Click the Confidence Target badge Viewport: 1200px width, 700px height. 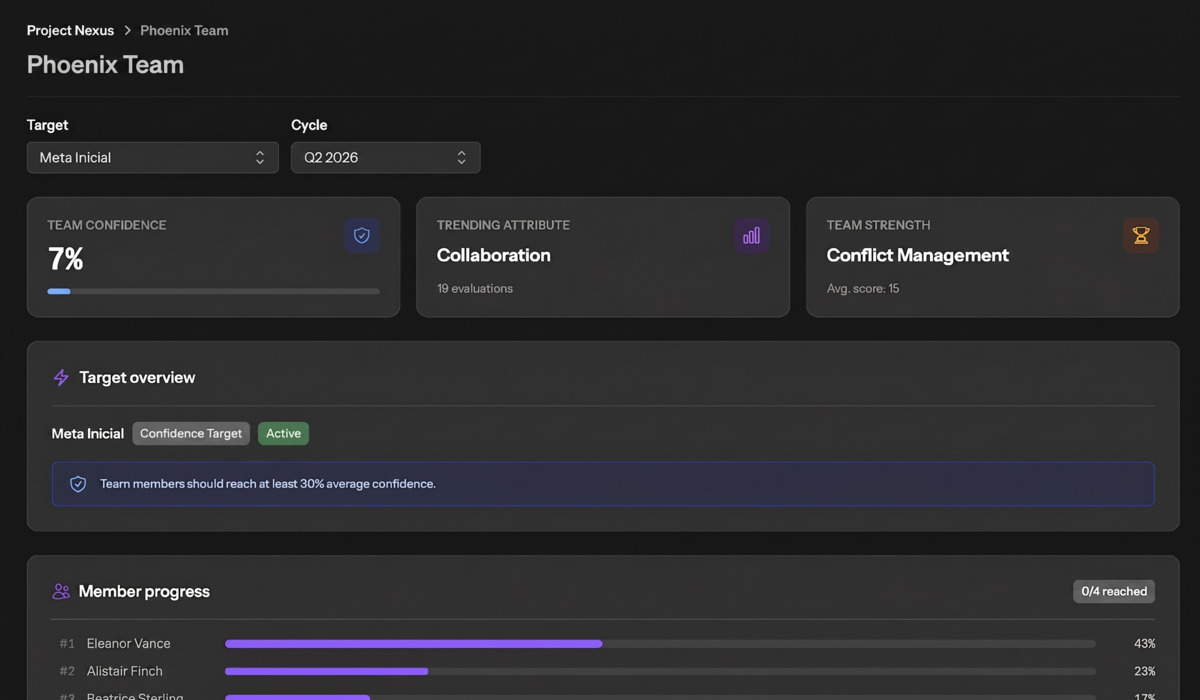[x=191, y=433]
